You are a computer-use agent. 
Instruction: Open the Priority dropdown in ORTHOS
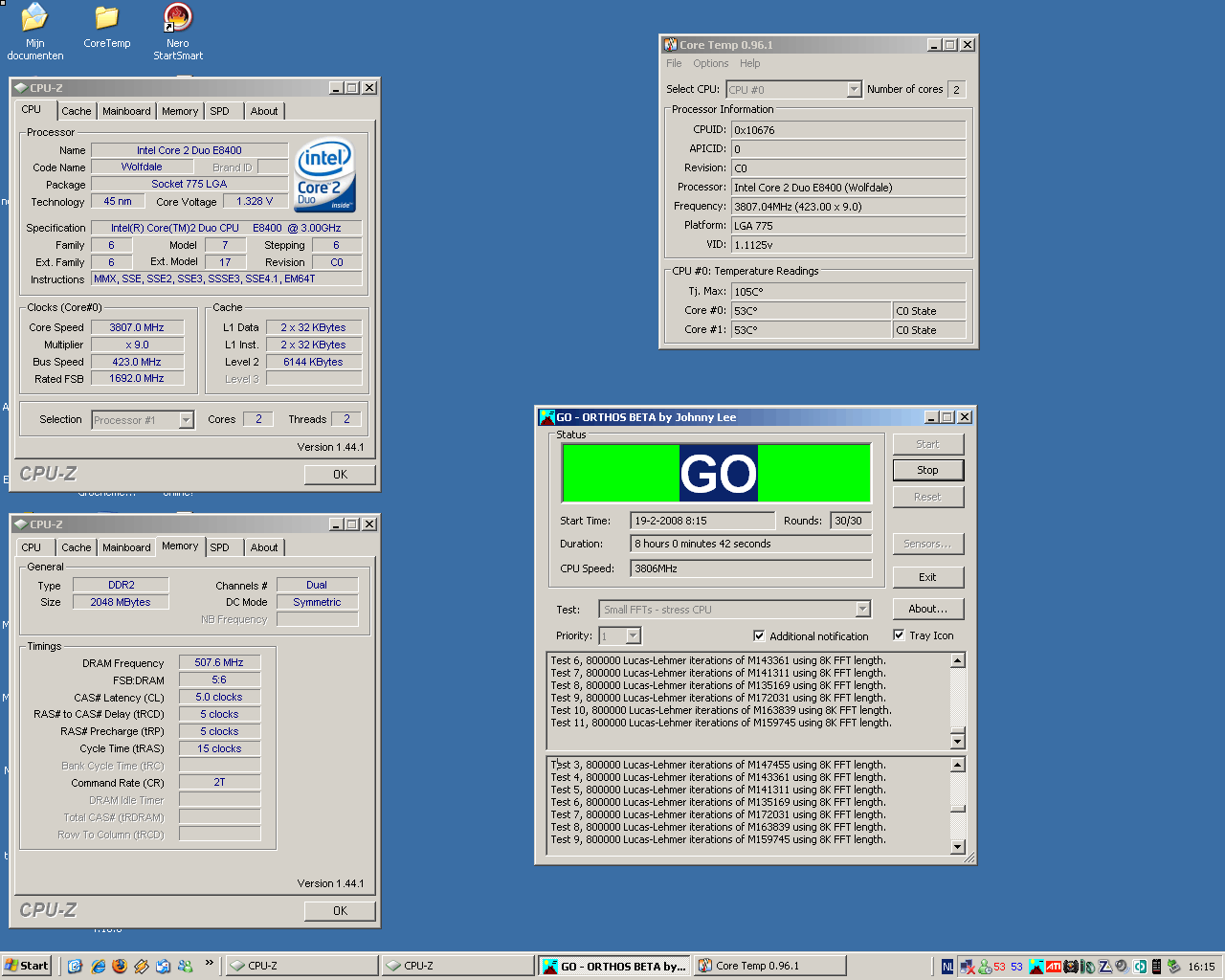(633, 635)
